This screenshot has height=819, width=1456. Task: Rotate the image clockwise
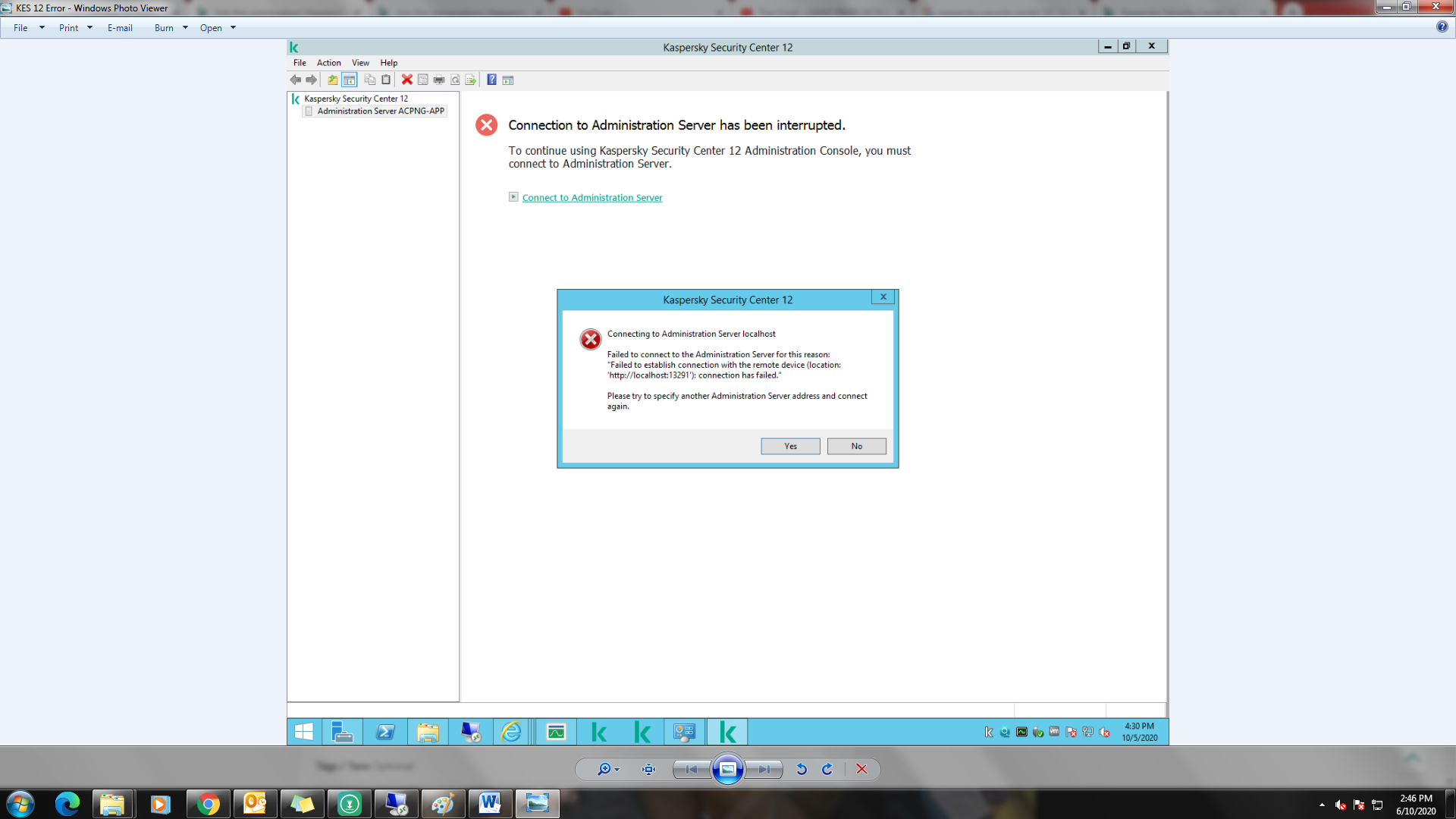(x=827, y=769)
